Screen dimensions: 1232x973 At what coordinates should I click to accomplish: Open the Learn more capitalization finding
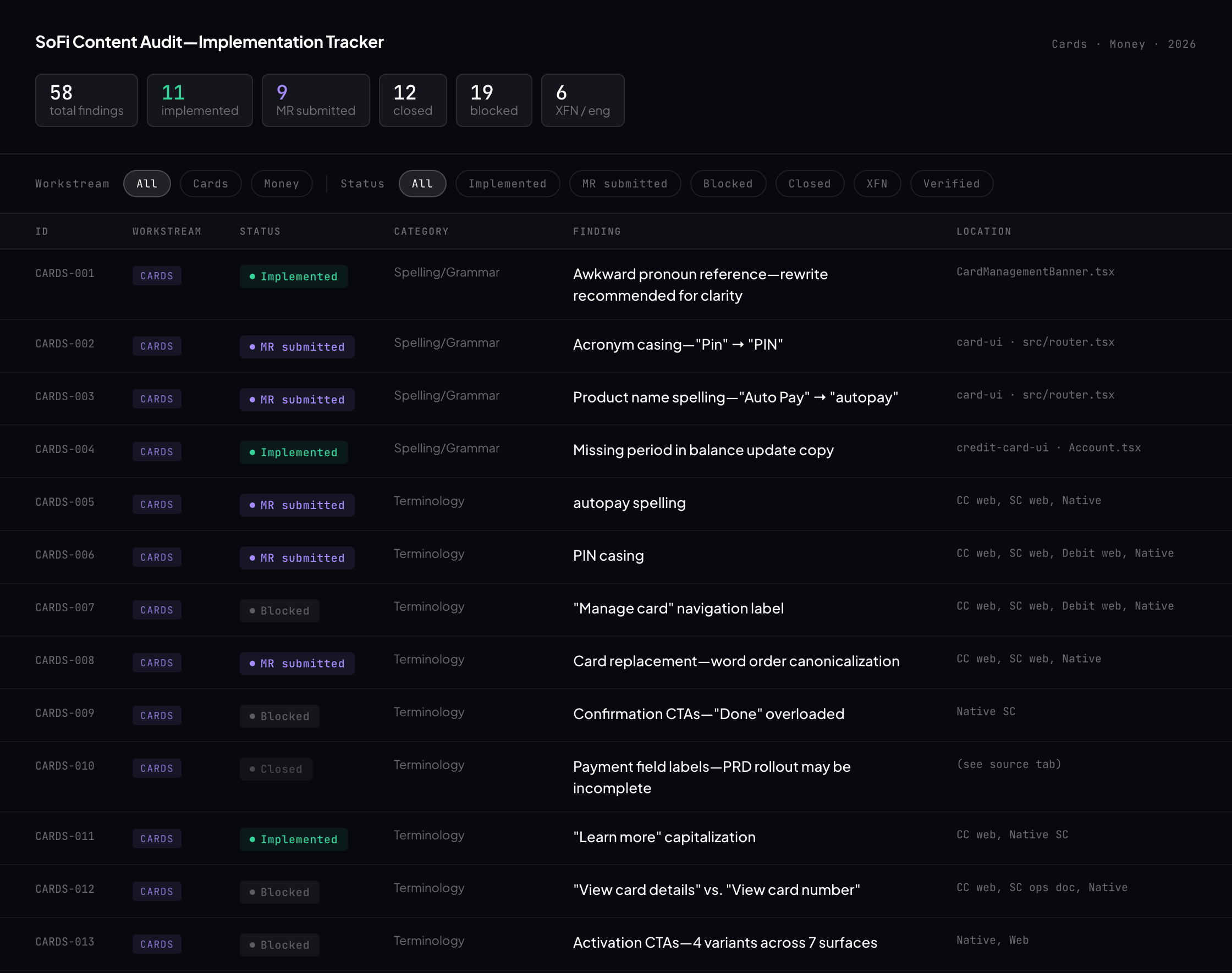pos(664,837)
